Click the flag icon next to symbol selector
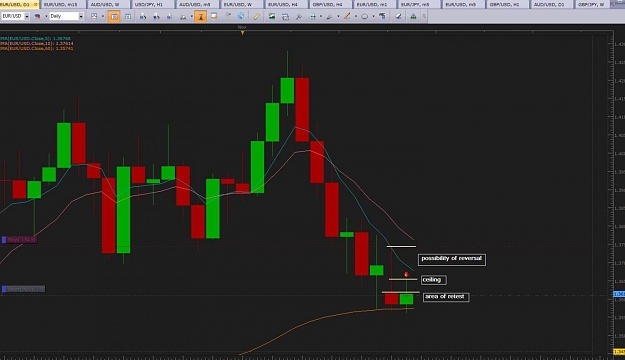 click(x=37, y=16)
